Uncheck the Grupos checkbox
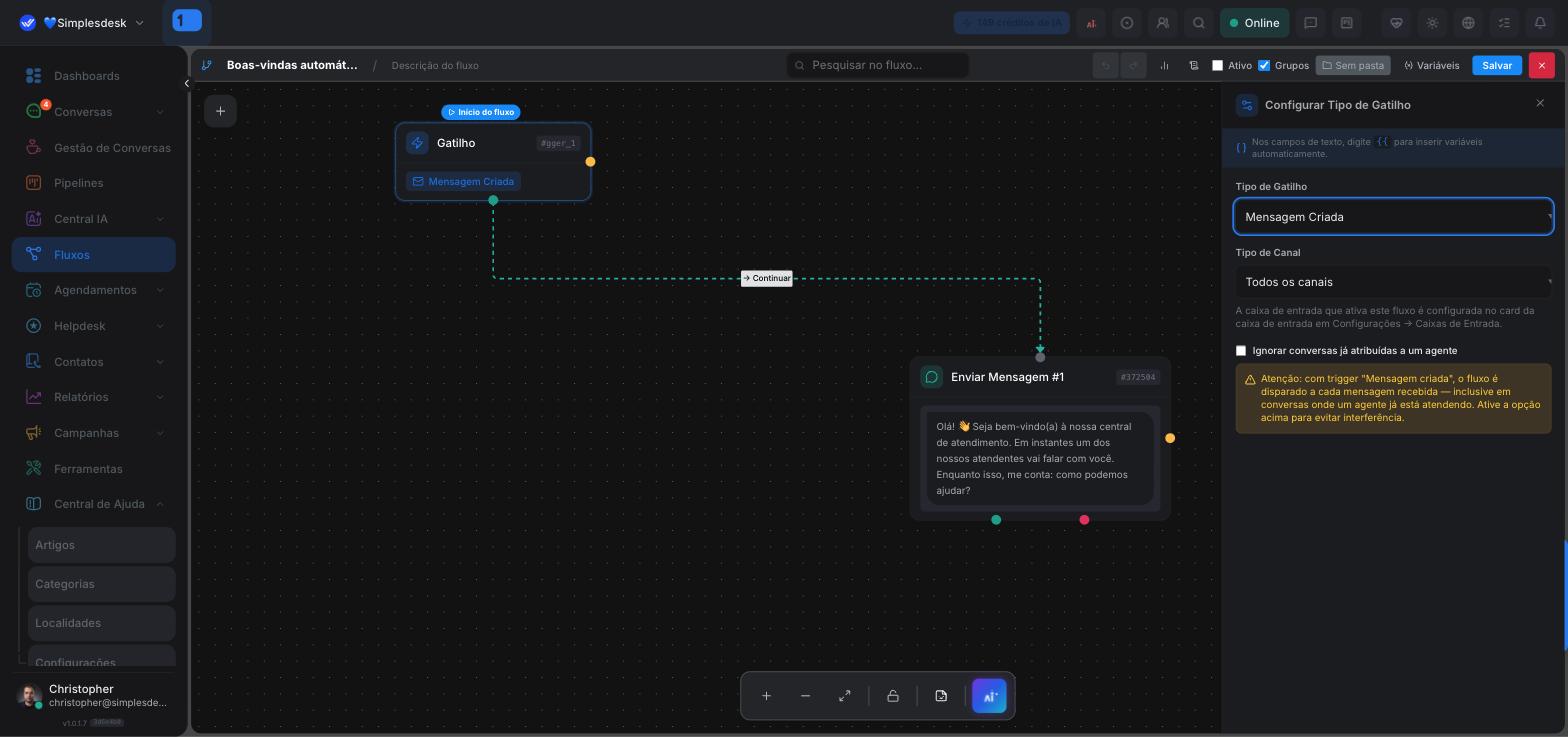The height and width of the screenshot is (737, 1568). click(1264, 65)
